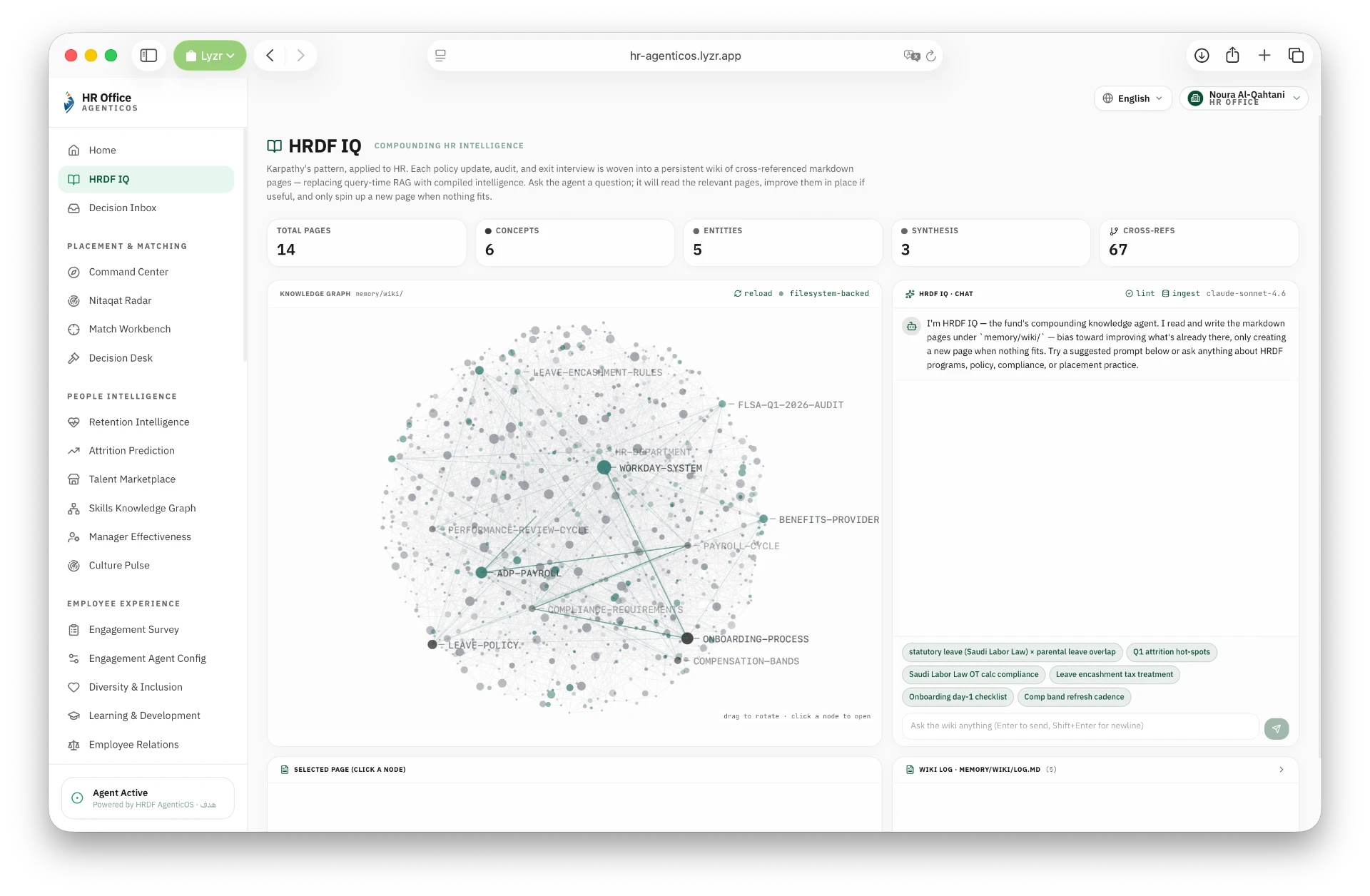Open Home in the sidebar
This screenshot has height=896, width=1370.
tap(146, 151)
